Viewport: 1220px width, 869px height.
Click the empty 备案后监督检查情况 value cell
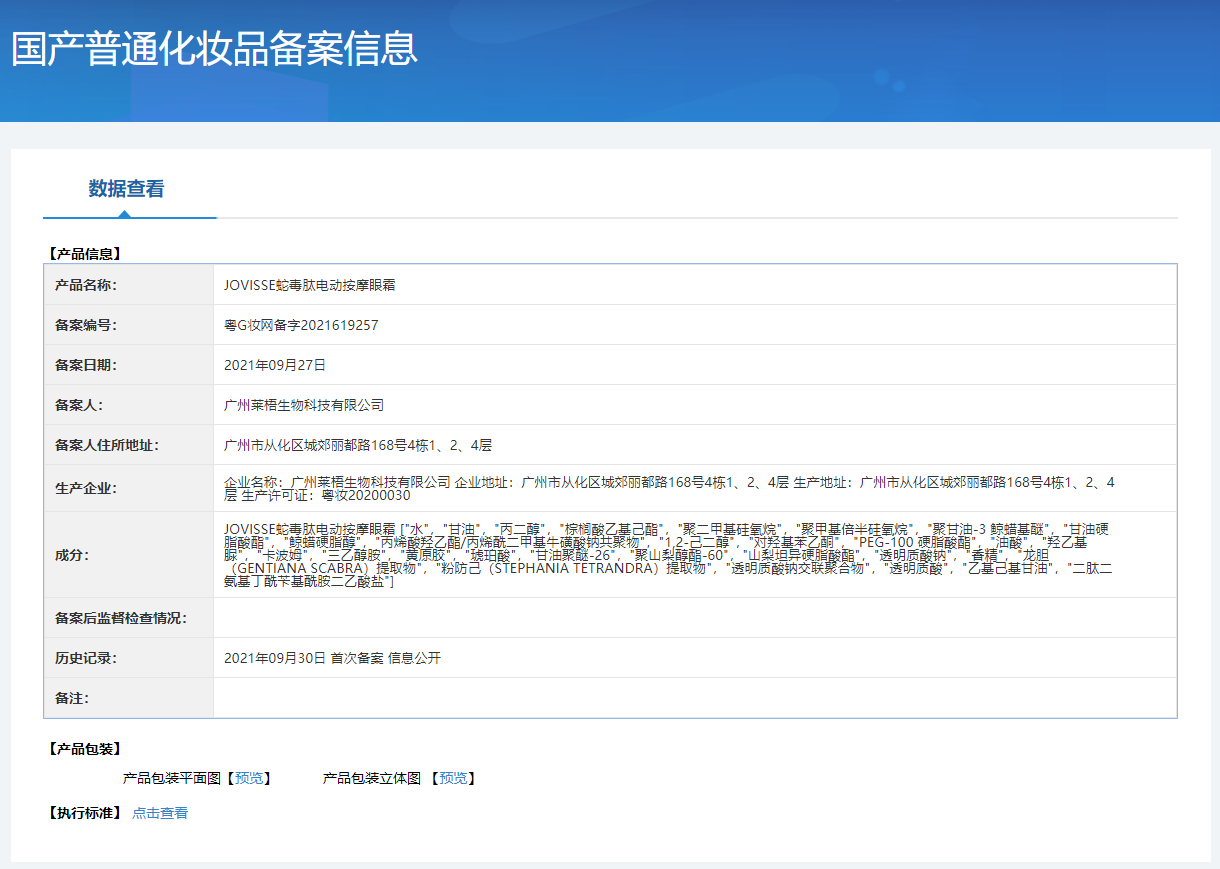[694, 618]
